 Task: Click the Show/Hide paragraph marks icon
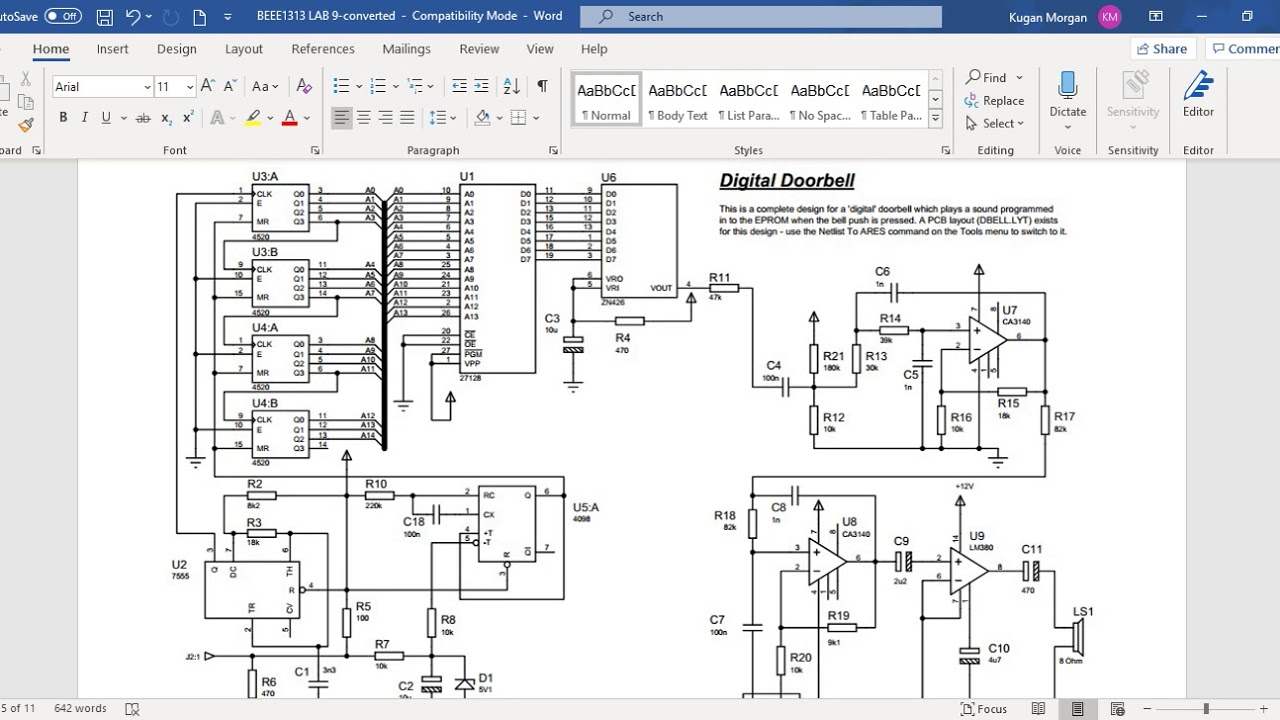[542, 86]
